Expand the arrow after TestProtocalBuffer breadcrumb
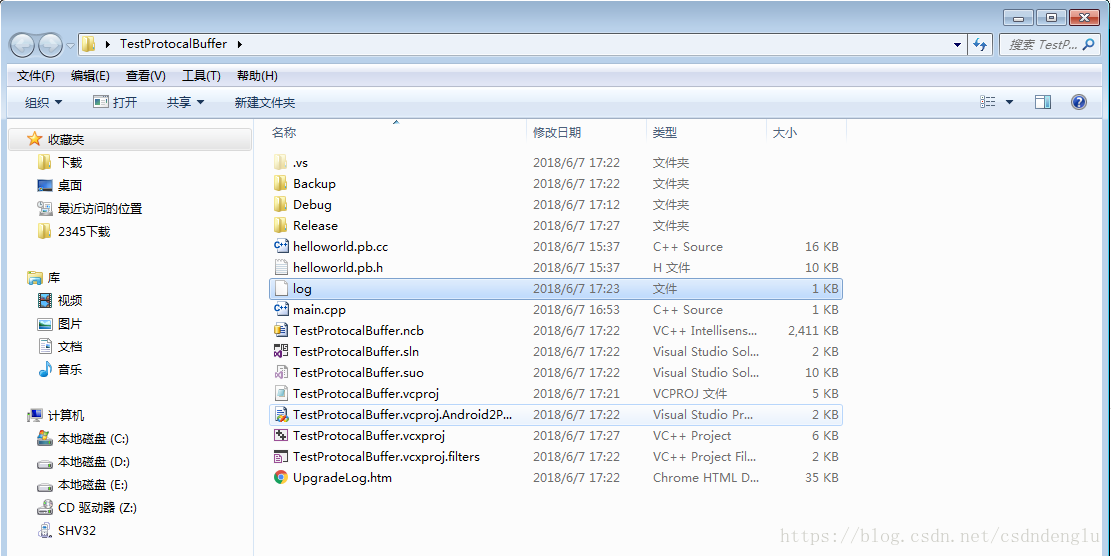The image size is (1111, 556). tap(239, 44)
